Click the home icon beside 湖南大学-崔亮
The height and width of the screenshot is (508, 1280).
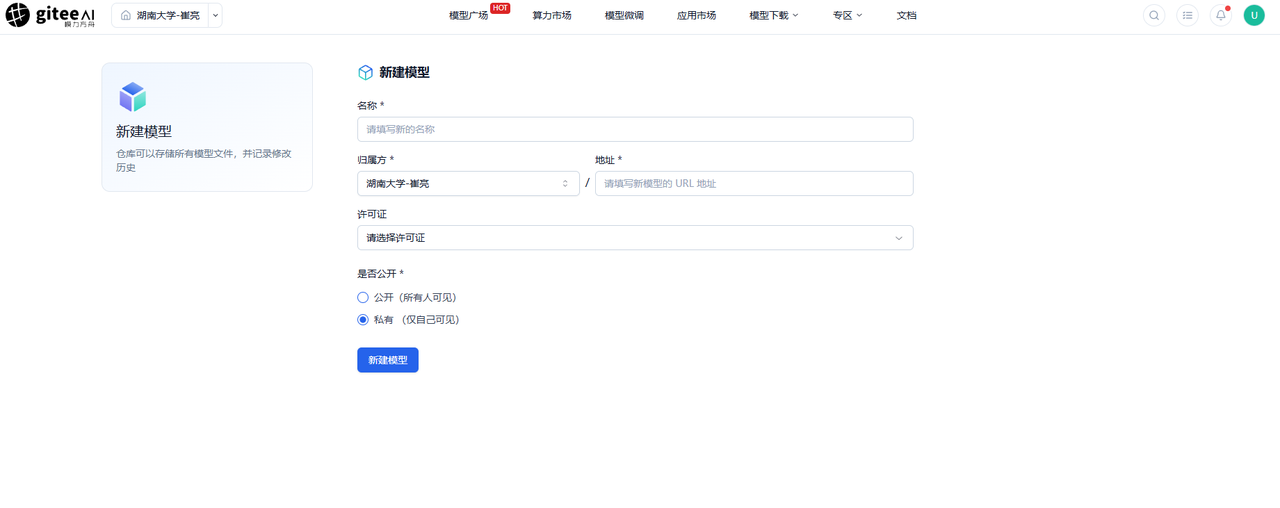coord(126,16)
